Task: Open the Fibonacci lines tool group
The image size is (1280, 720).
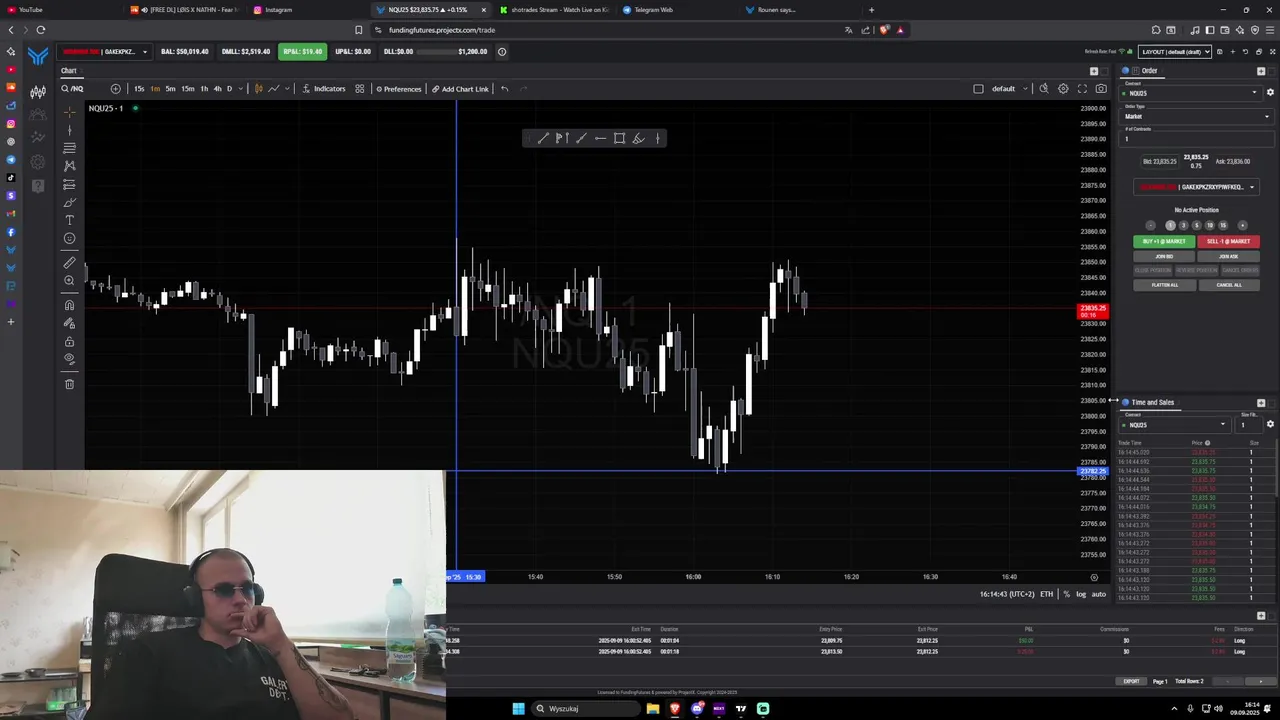Action: click(x=69, y=148)
